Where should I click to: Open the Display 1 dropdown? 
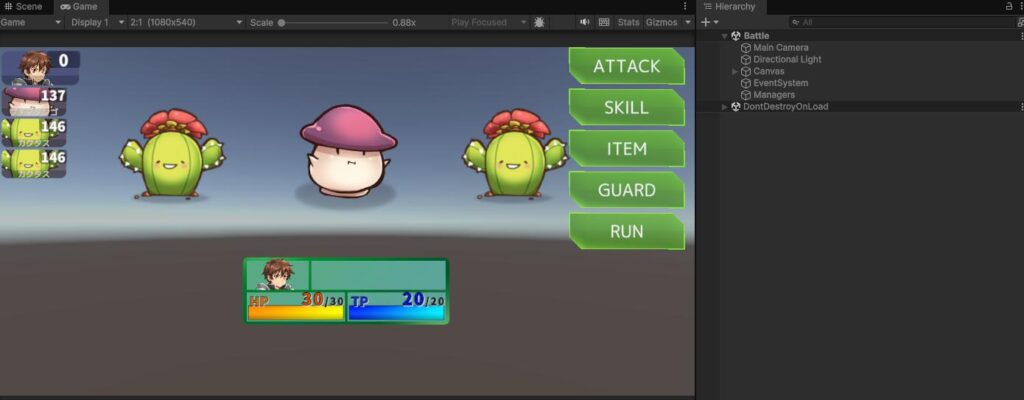[98, 22]
